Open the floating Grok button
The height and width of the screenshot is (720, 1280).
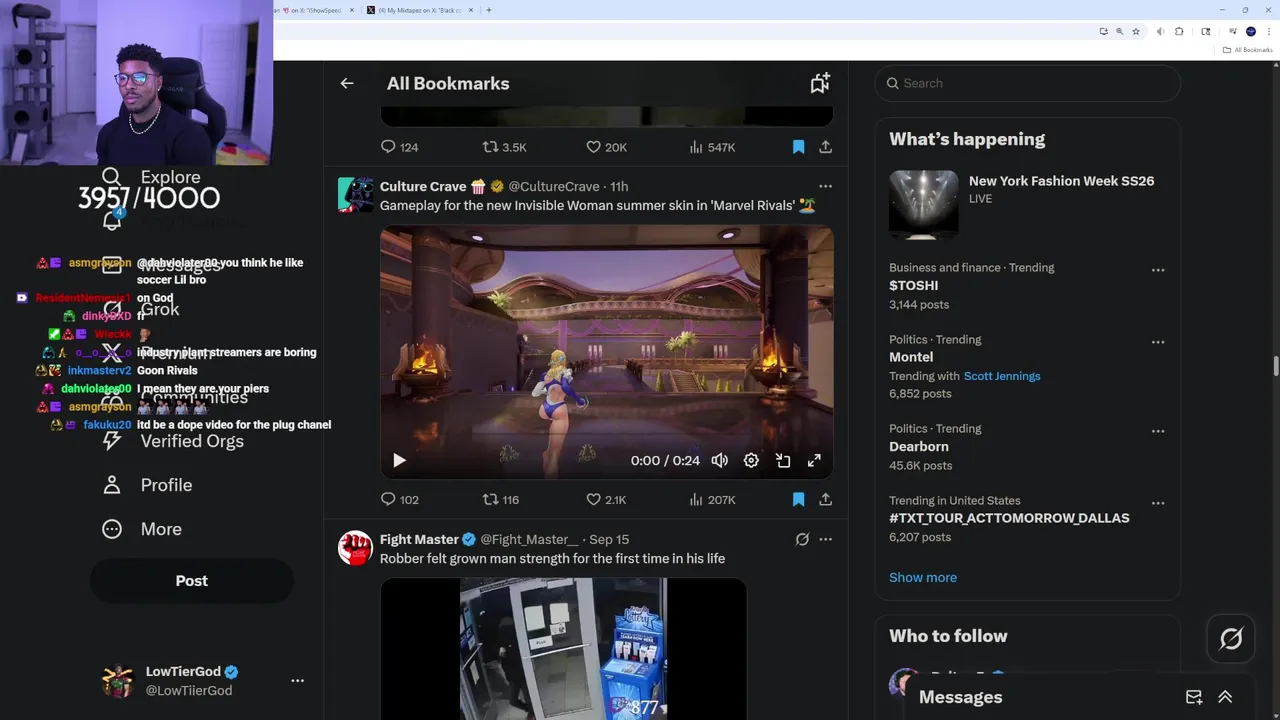[1231, 638]
